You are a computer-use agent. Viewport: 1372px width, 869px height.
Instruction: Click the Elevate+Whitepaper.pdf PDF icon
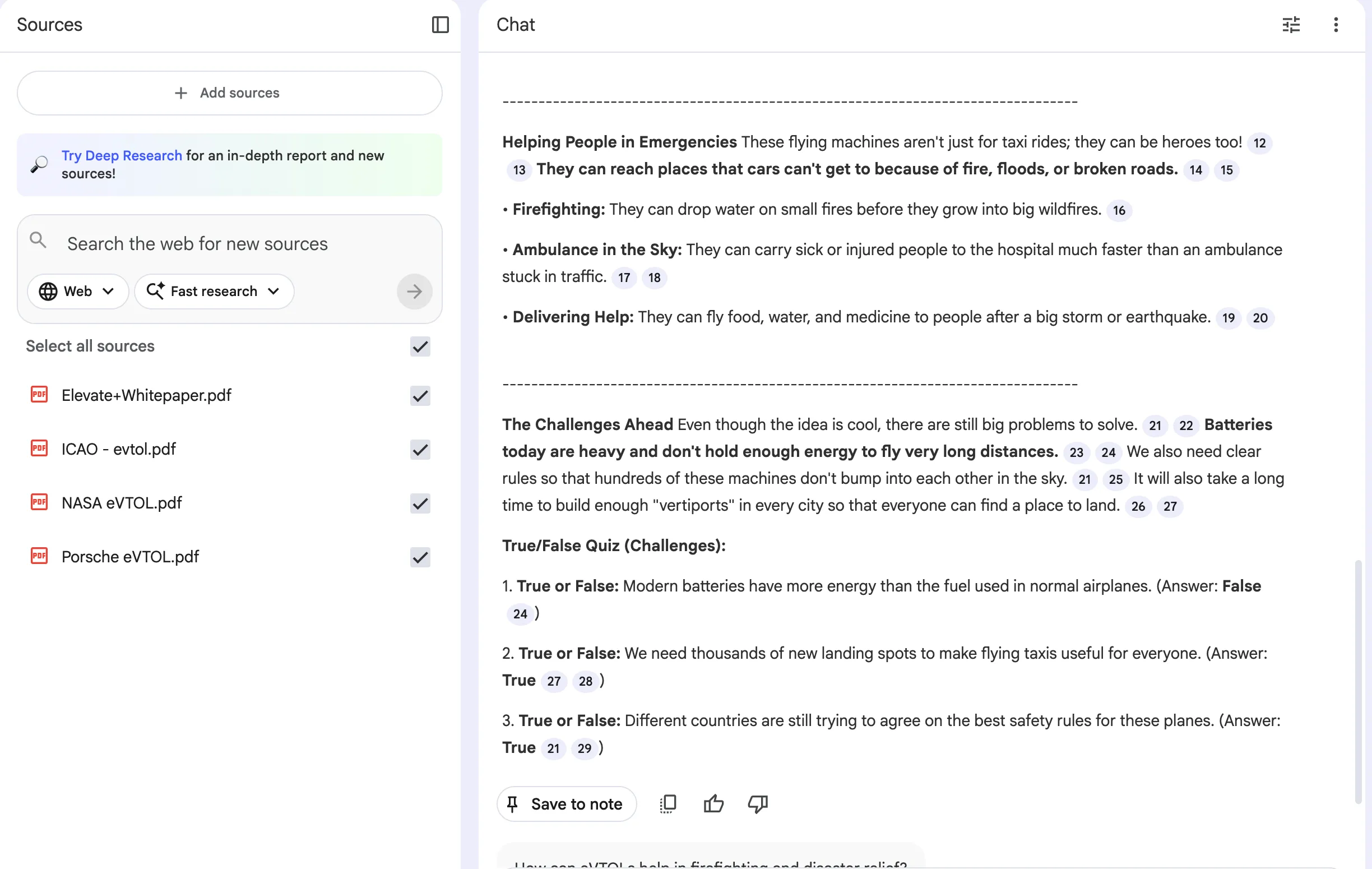click(39, 395)
